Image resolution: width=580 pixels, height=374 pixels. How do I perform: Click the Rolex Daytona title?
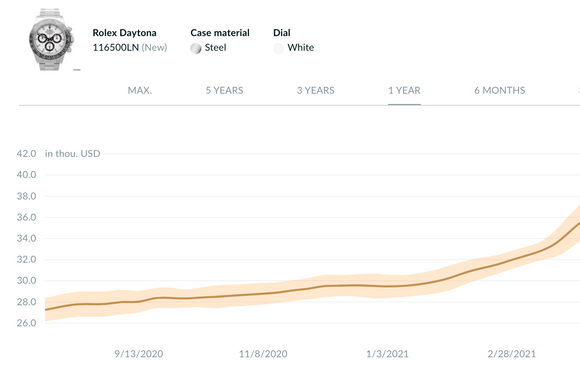(x=124, y=33)
